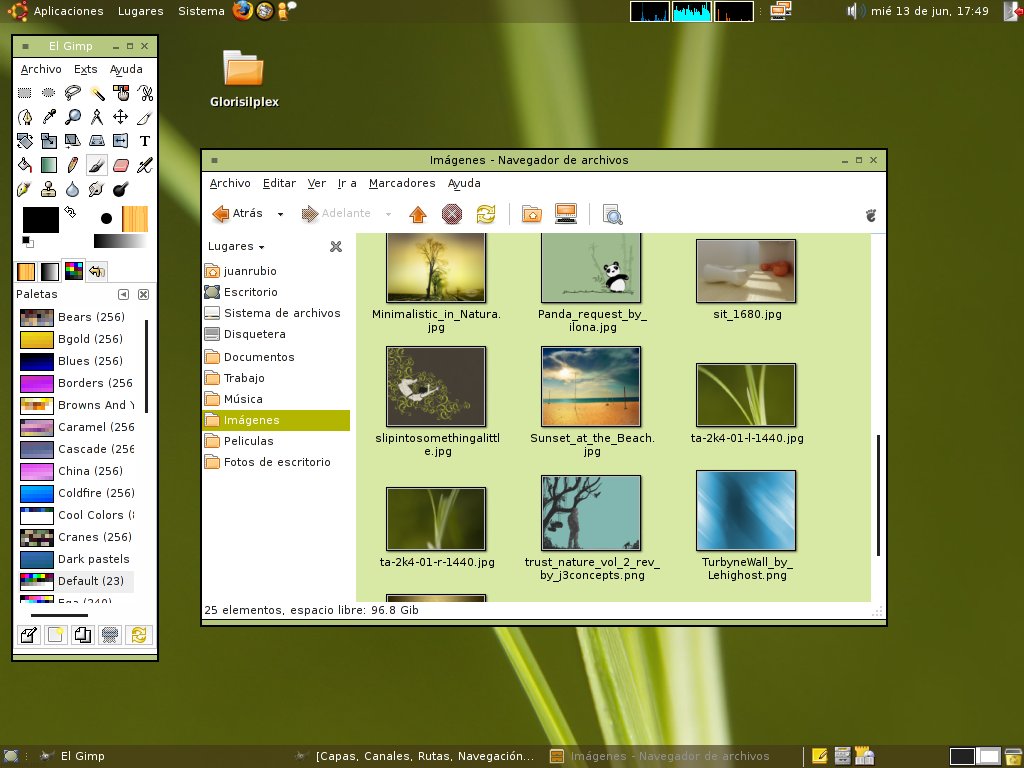
Task: Switch to the Gradients tab in Gimp dock
Action: [x=50, y=271]
